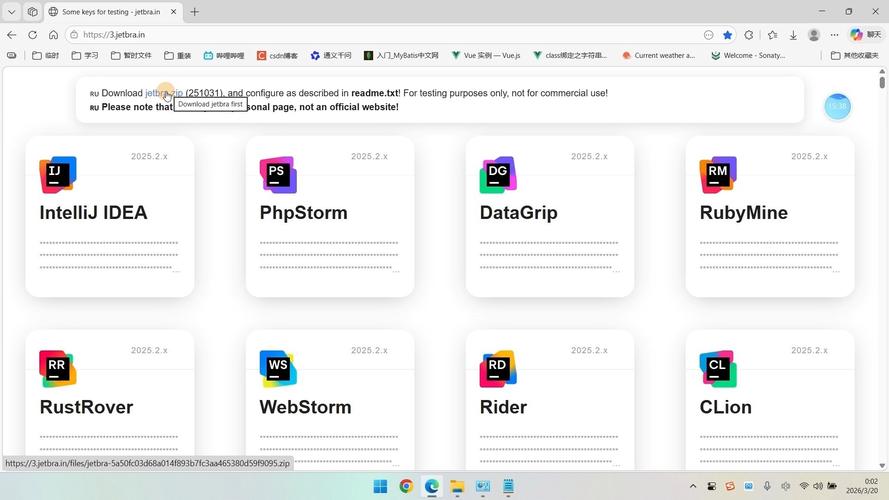Screen dimensions: 889x500
Task: Open the browser home page icon
Action: [x=53, y=35]
